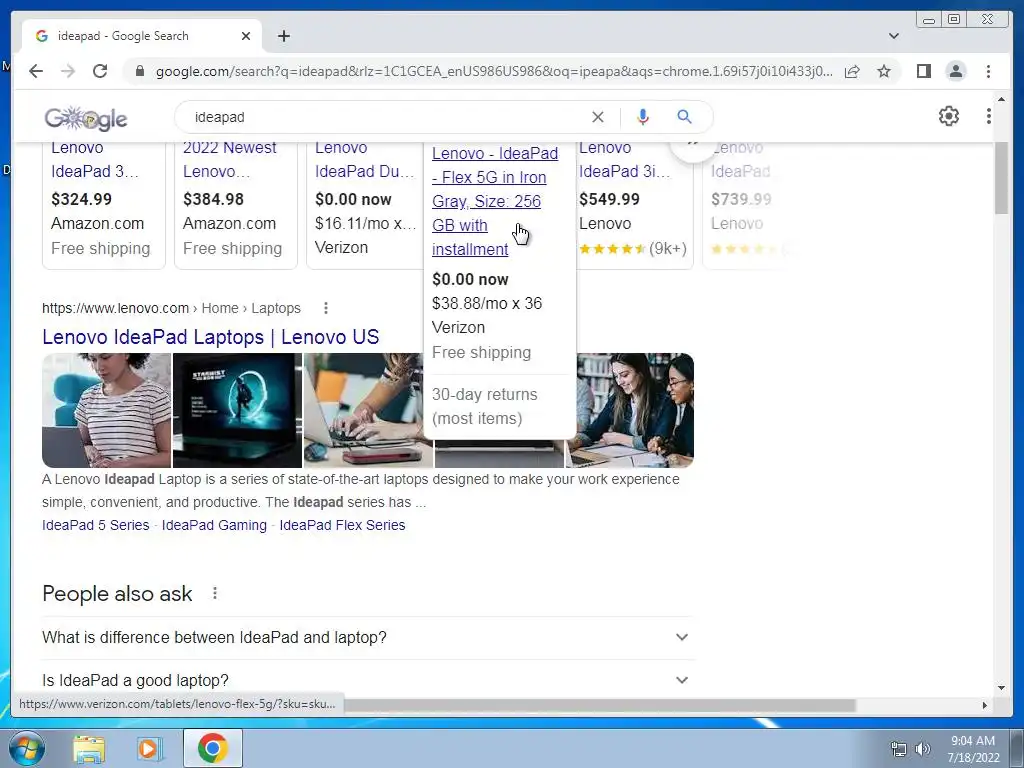Open the network status tray icon
Viewport: 1024px width, 768px height.
pyautogui.click(x=899, y=749)
